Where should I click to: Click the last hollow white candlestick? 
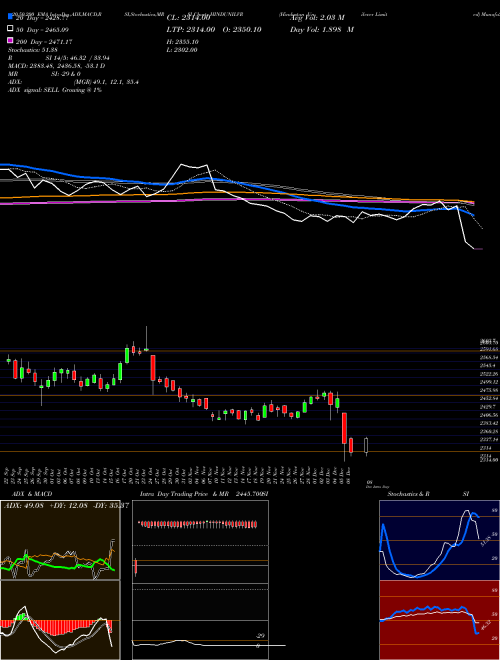366,446
